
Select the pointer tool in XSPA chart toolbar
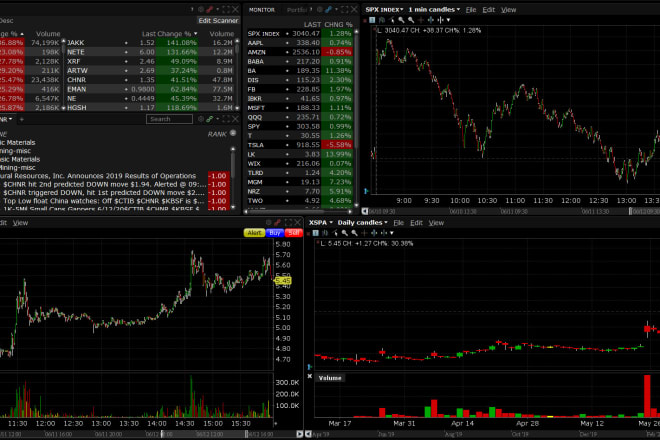pos(335,233)
